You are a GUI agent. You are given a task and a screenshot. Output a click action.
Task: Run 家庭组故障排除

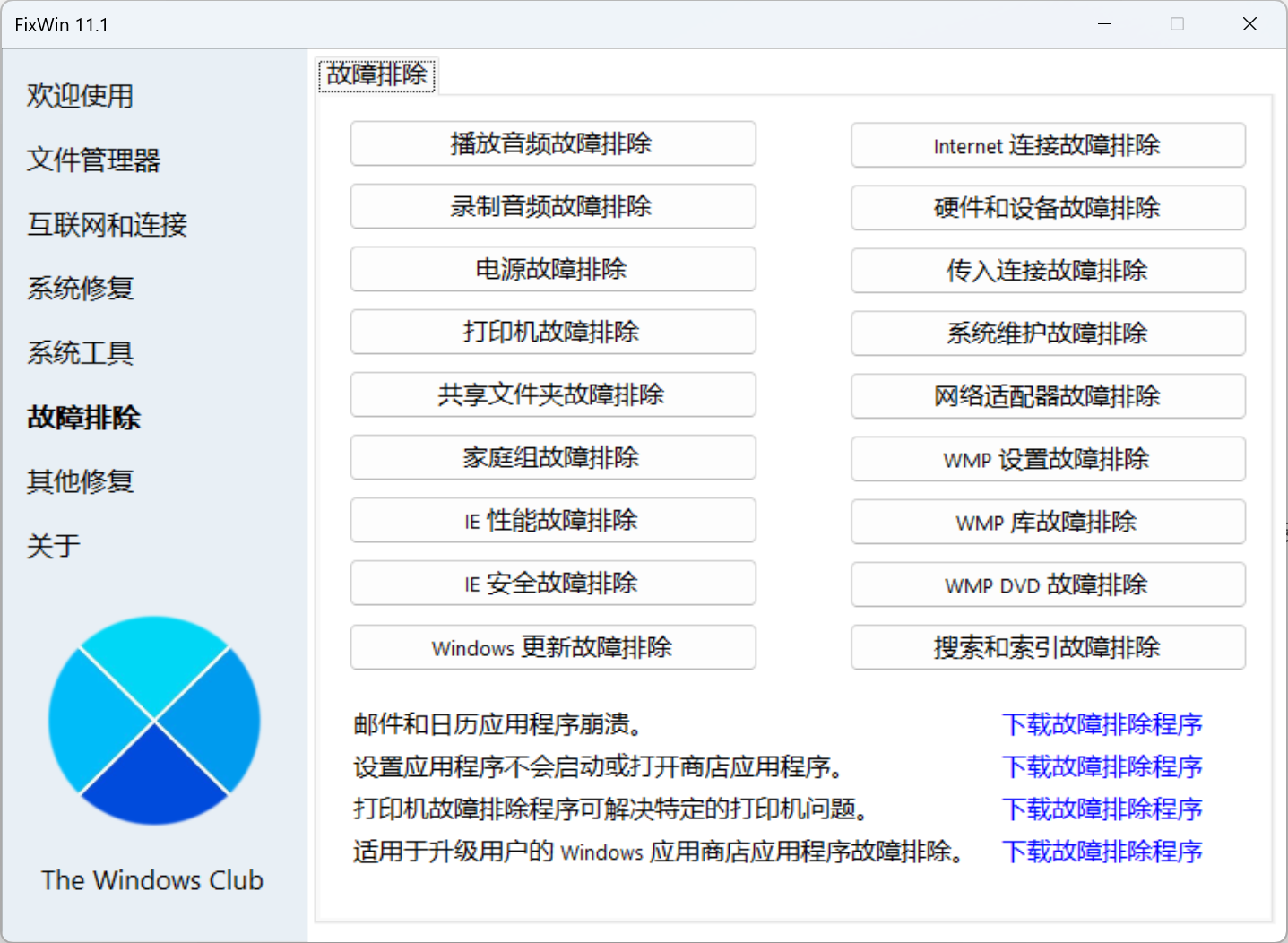tap(552, 457)
